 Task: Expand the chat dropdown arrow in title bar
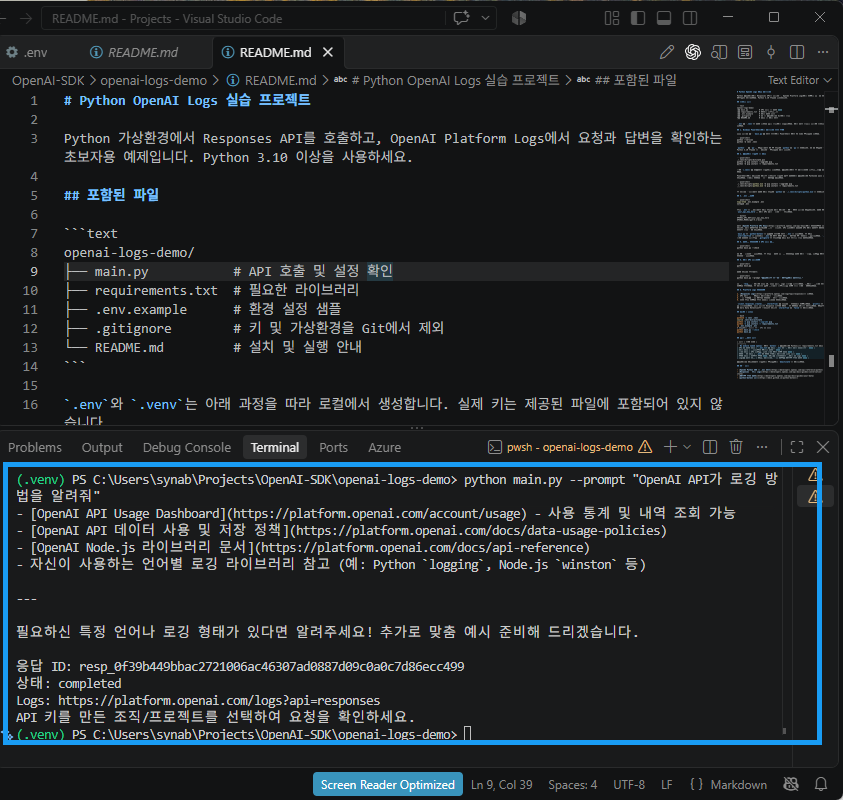[485, 18]
